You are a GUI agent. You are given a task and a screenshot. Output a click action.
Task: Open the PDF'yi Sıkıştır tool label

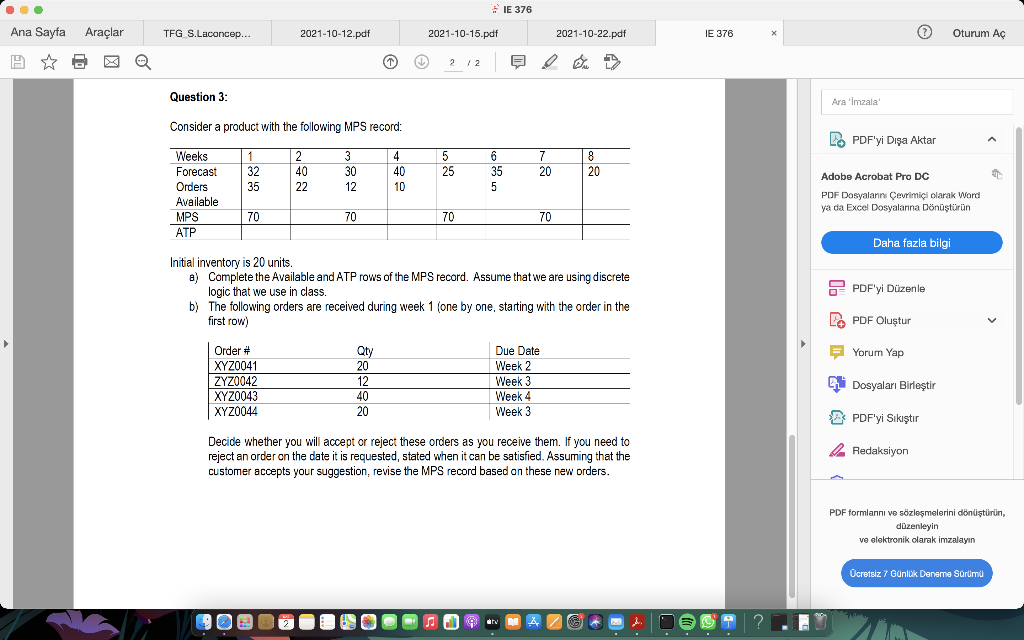tap(885, 417)
